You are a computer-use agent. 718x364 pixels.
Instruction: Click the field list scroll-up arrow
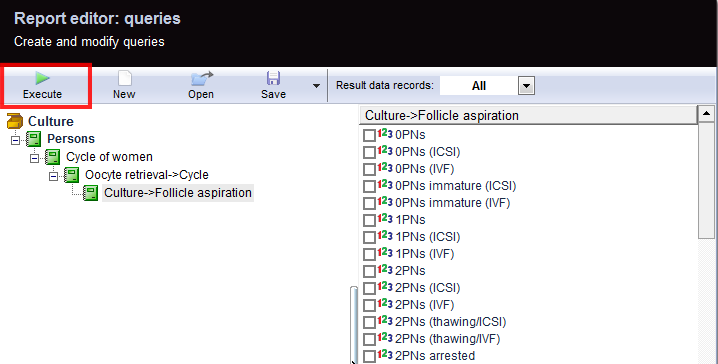tap(706, 114)
